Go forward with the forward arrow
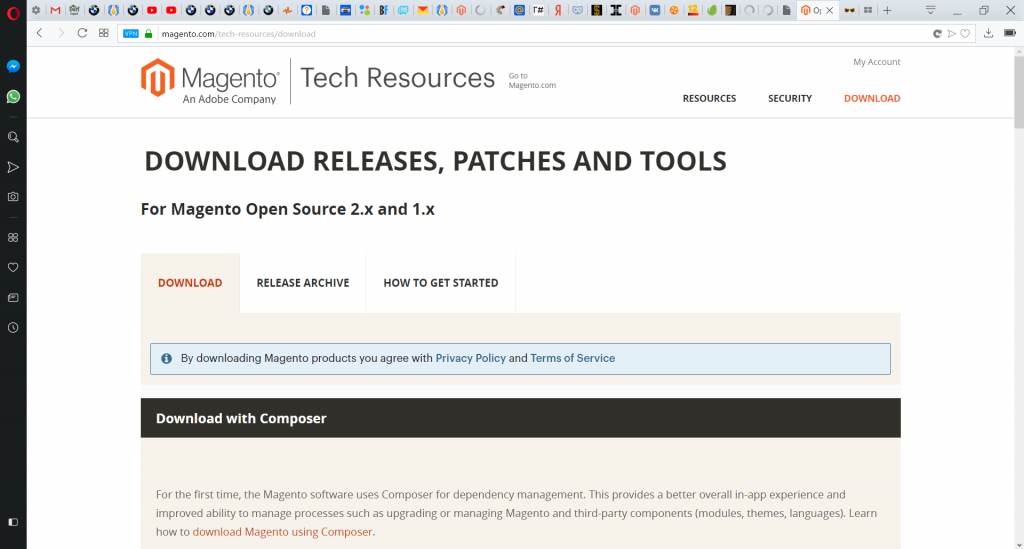Screen dimensions: 1024x549 [61, 33]
